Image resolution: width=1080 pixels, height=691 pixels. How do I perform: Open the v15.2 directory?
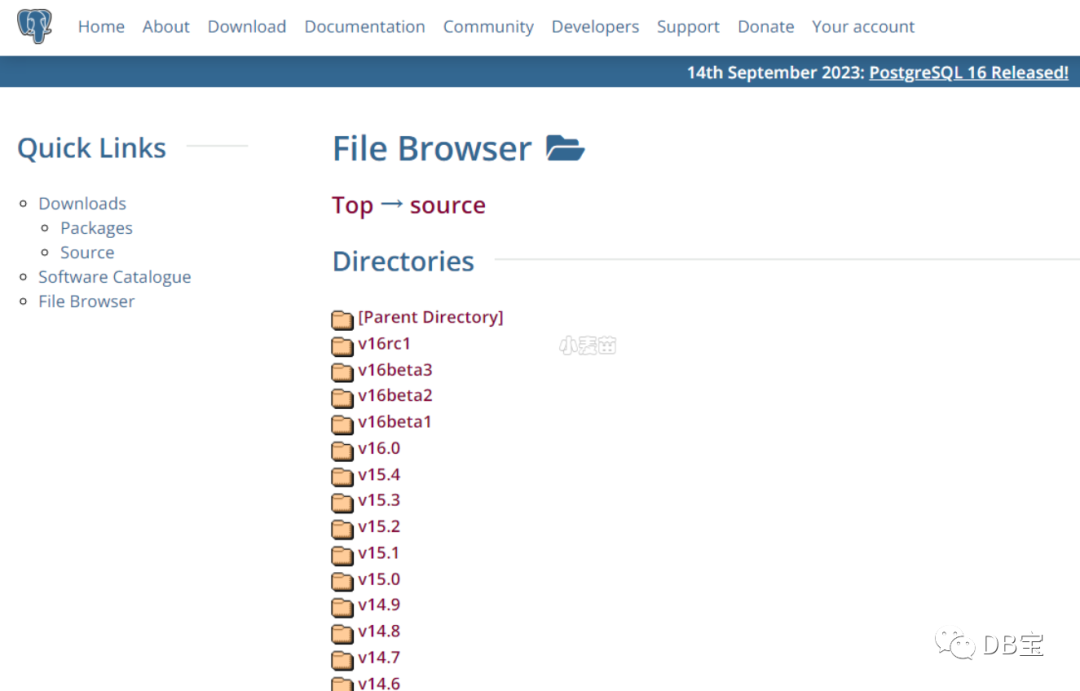(x=379, y=526)
